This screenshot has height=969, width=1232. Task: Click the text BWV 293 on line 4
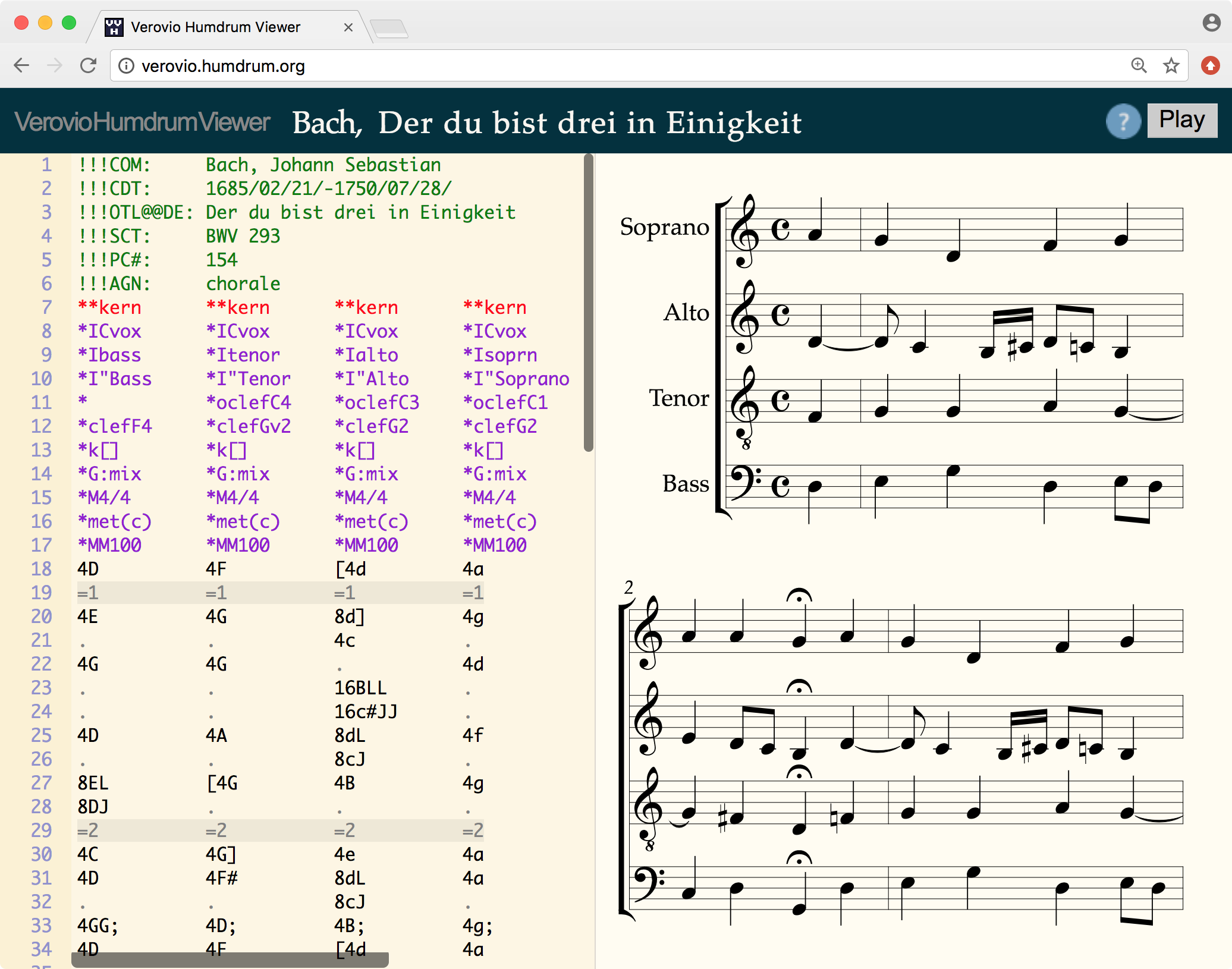point(243,236)
